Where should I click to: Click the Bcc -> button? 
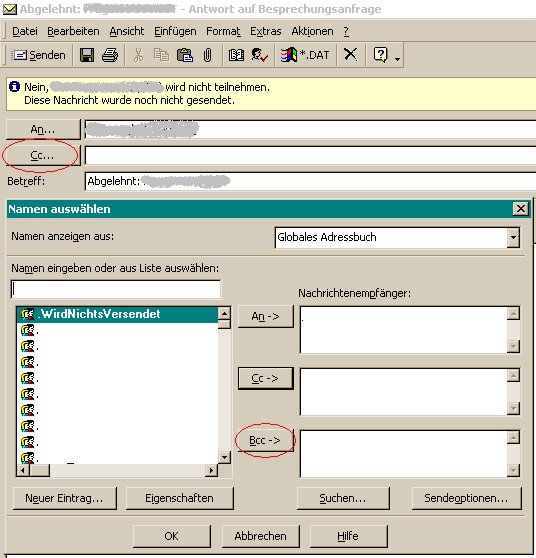(x=265, y=441)
